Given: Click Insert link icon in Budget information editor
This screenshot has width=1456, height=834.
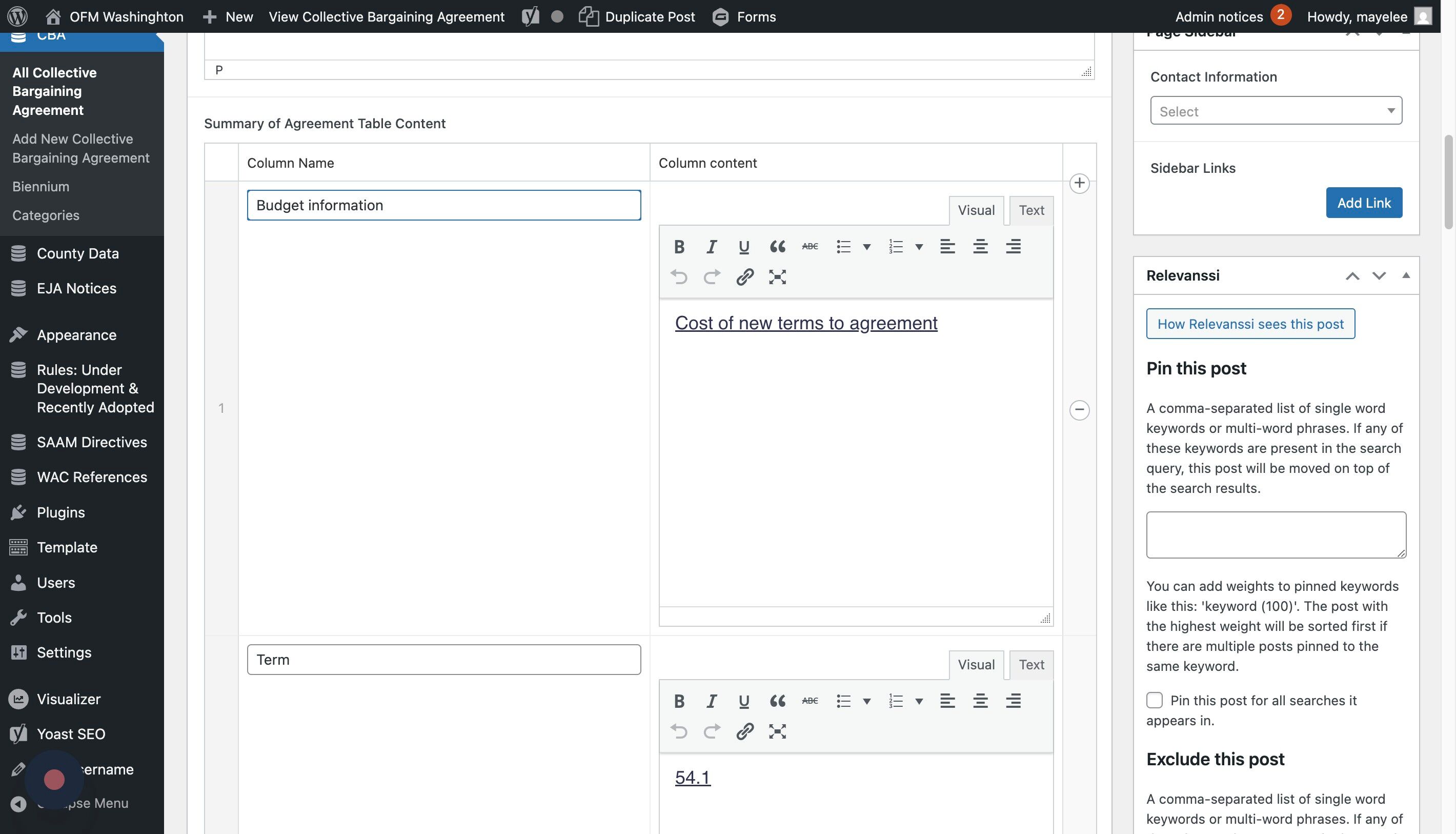Looking at the screenshot, I should click(x=744, y=277).
